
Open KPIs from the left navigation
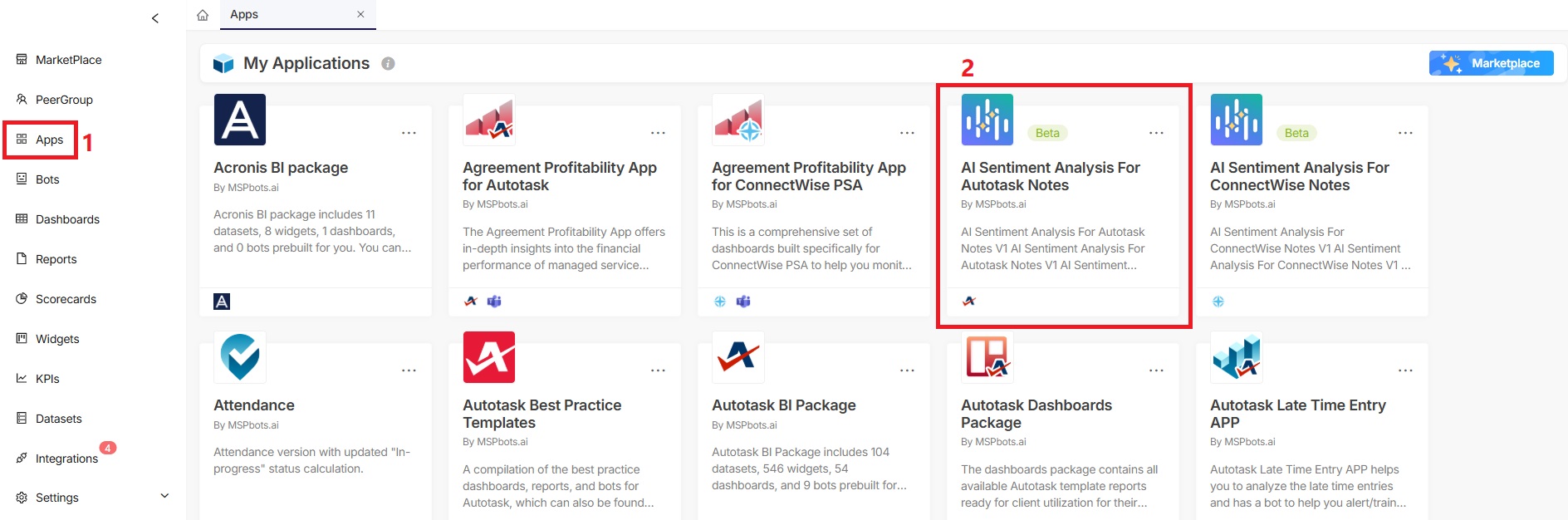click(48, 378)
